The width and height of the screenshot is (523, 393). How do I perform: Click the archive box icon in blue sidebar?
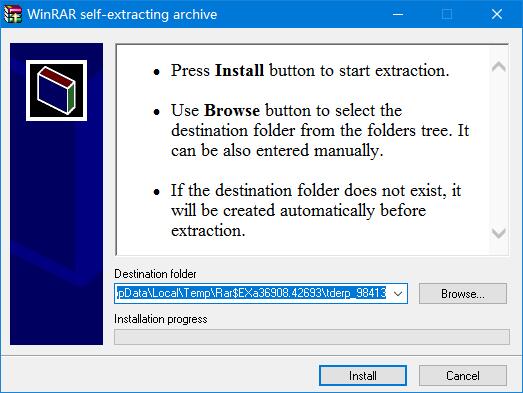click(x=56, y=90)
